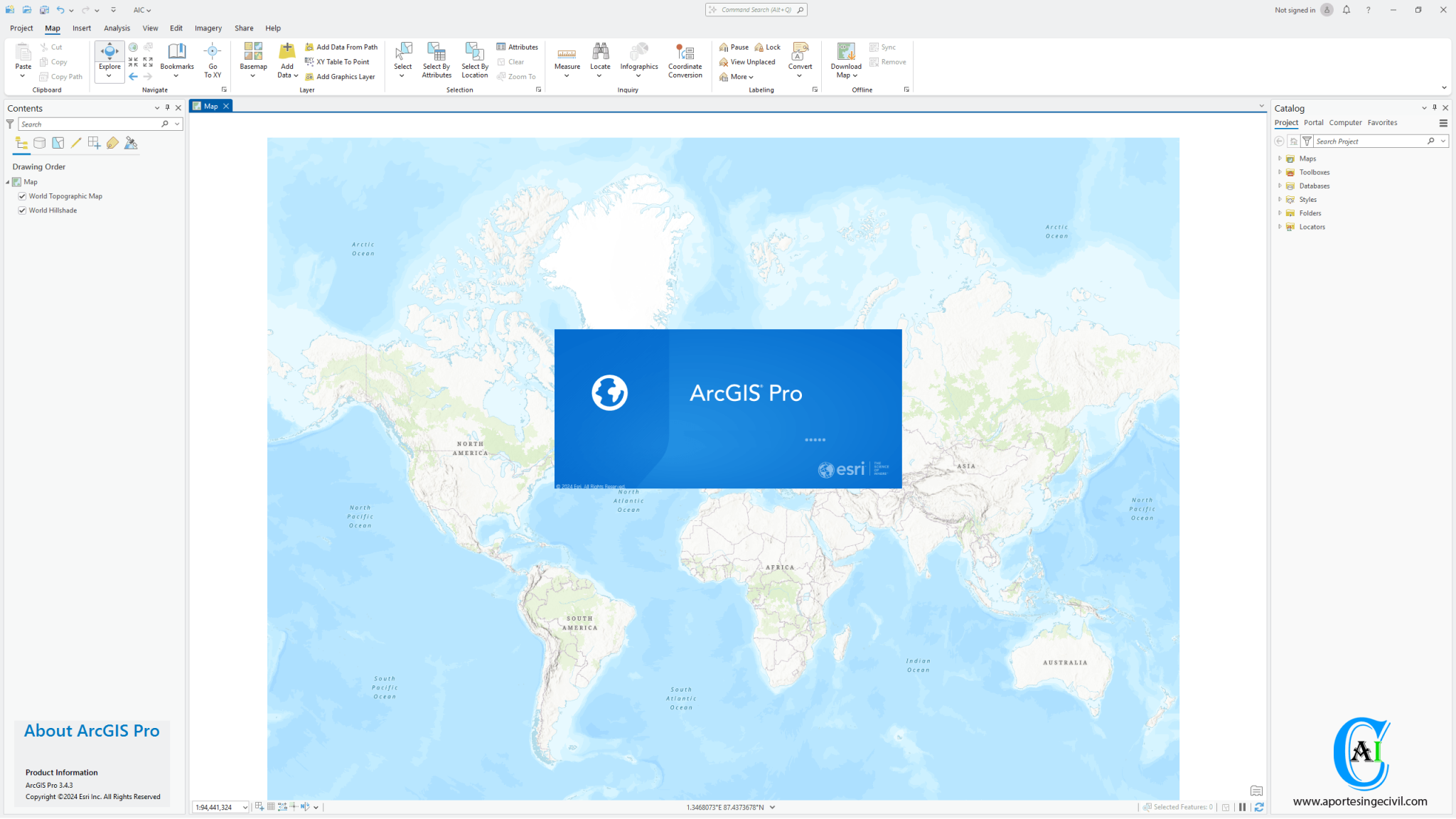Switch Contents to List By Data Source view
Image resolution: width=1456 pixels, height=819 pixels.
[x=39, y=142]
